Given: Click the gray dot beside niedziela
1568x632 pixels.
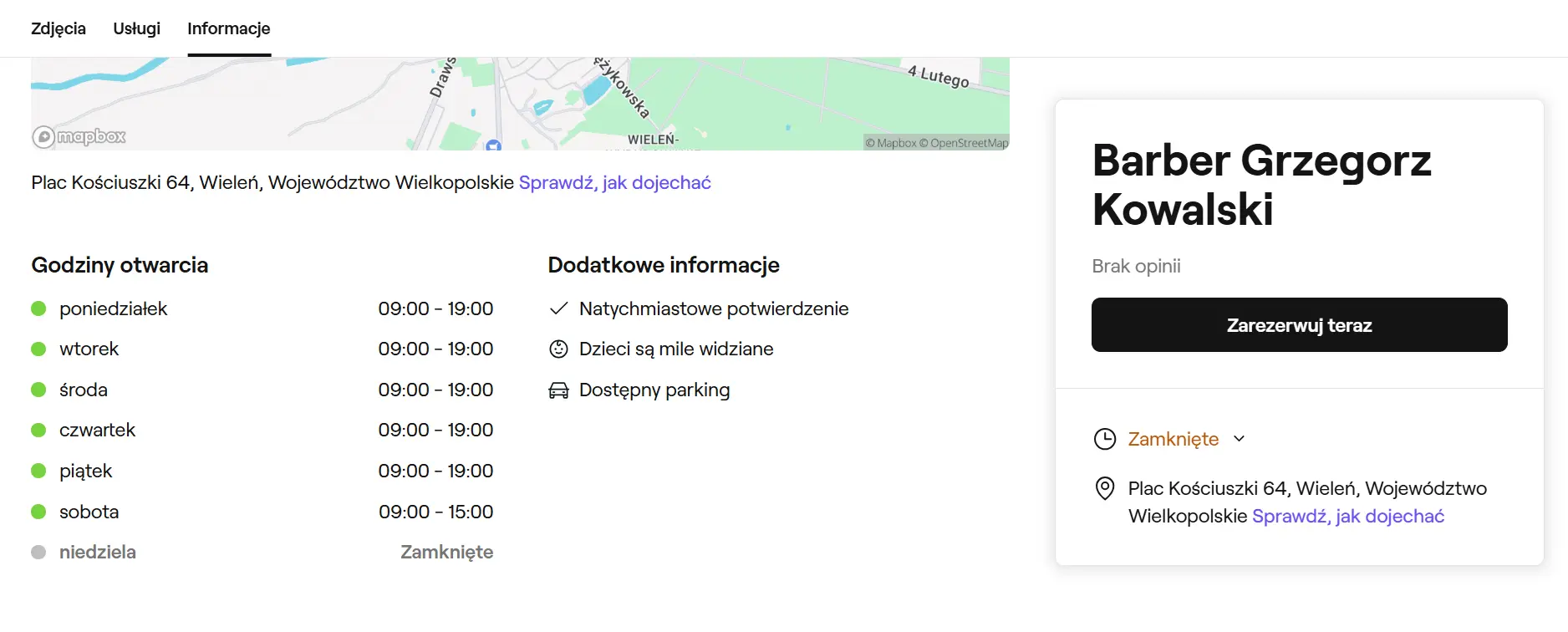Looking at the screenshot, I should click(x=38, y=552).
